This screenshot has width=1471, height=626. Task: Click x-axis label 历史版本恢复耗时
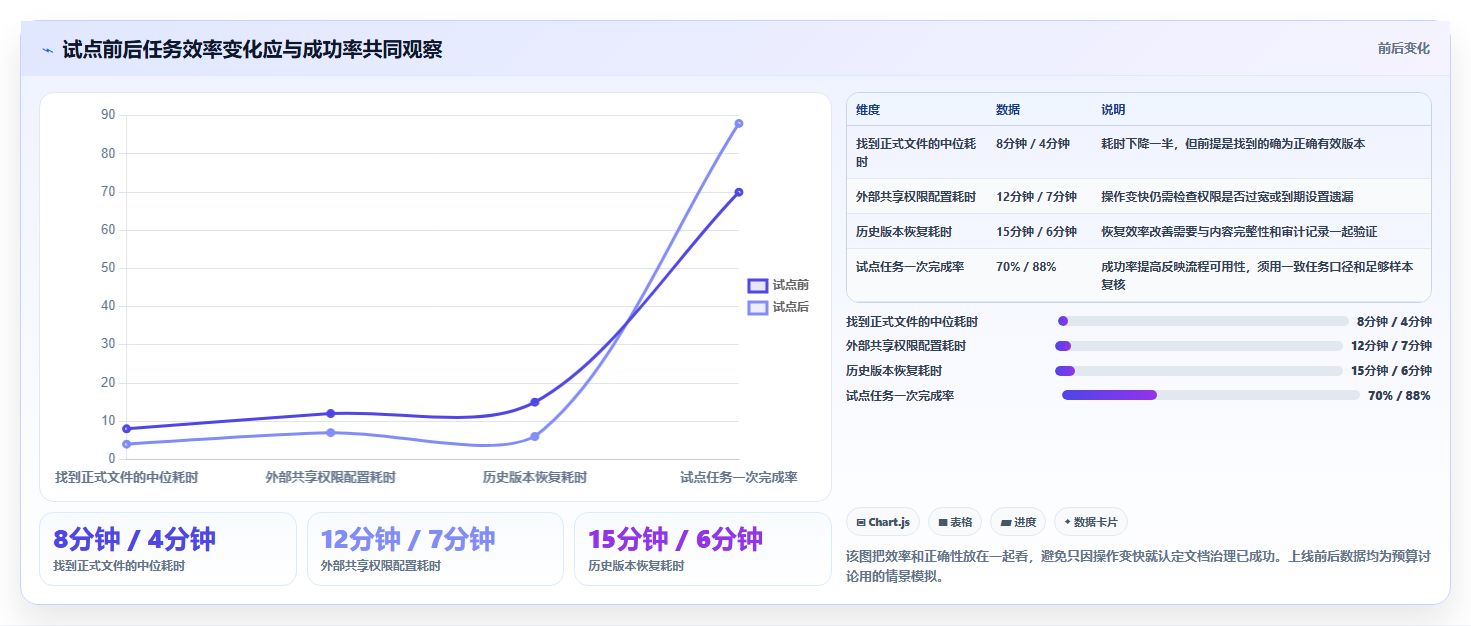535,477
